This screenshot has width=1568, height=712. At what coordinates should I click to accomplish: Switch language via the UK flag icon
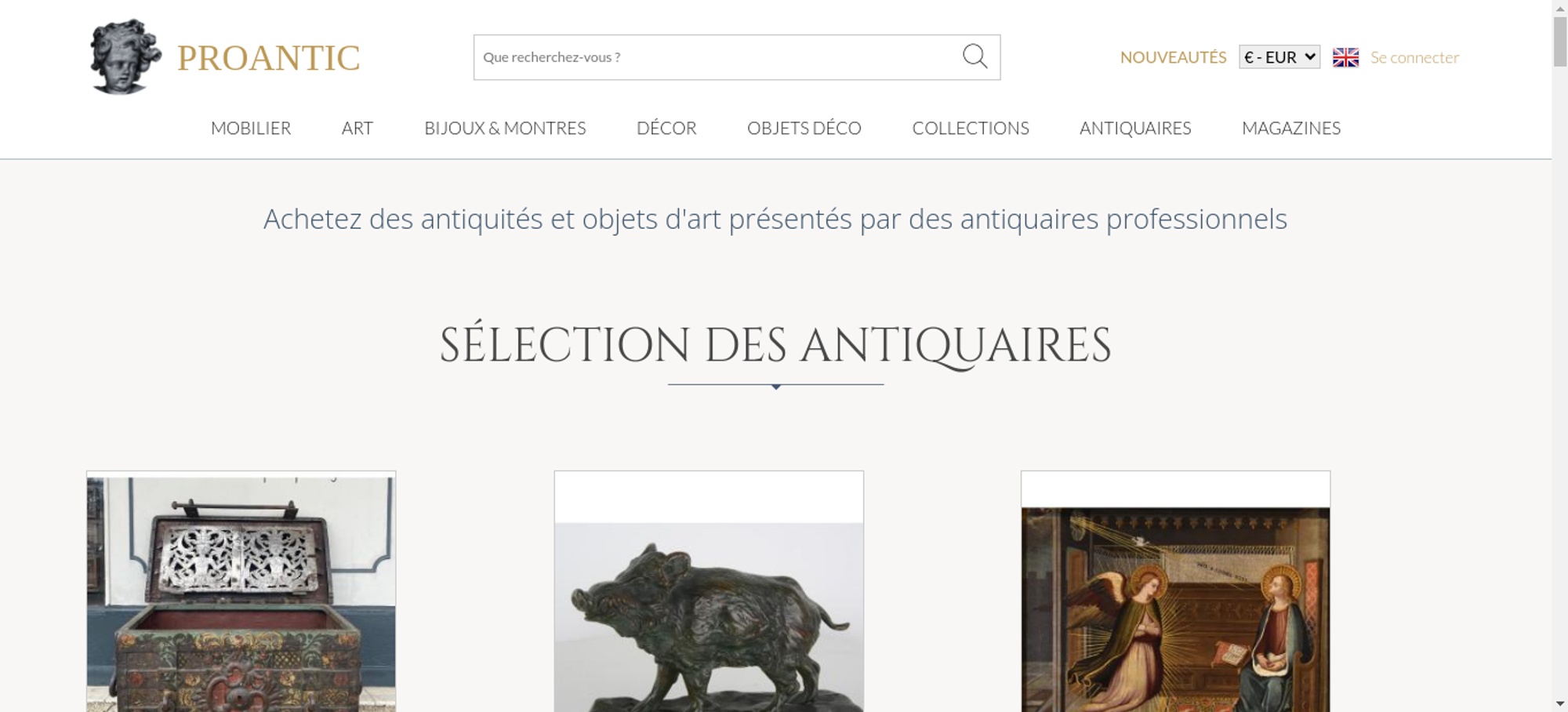pos(1345,57)
